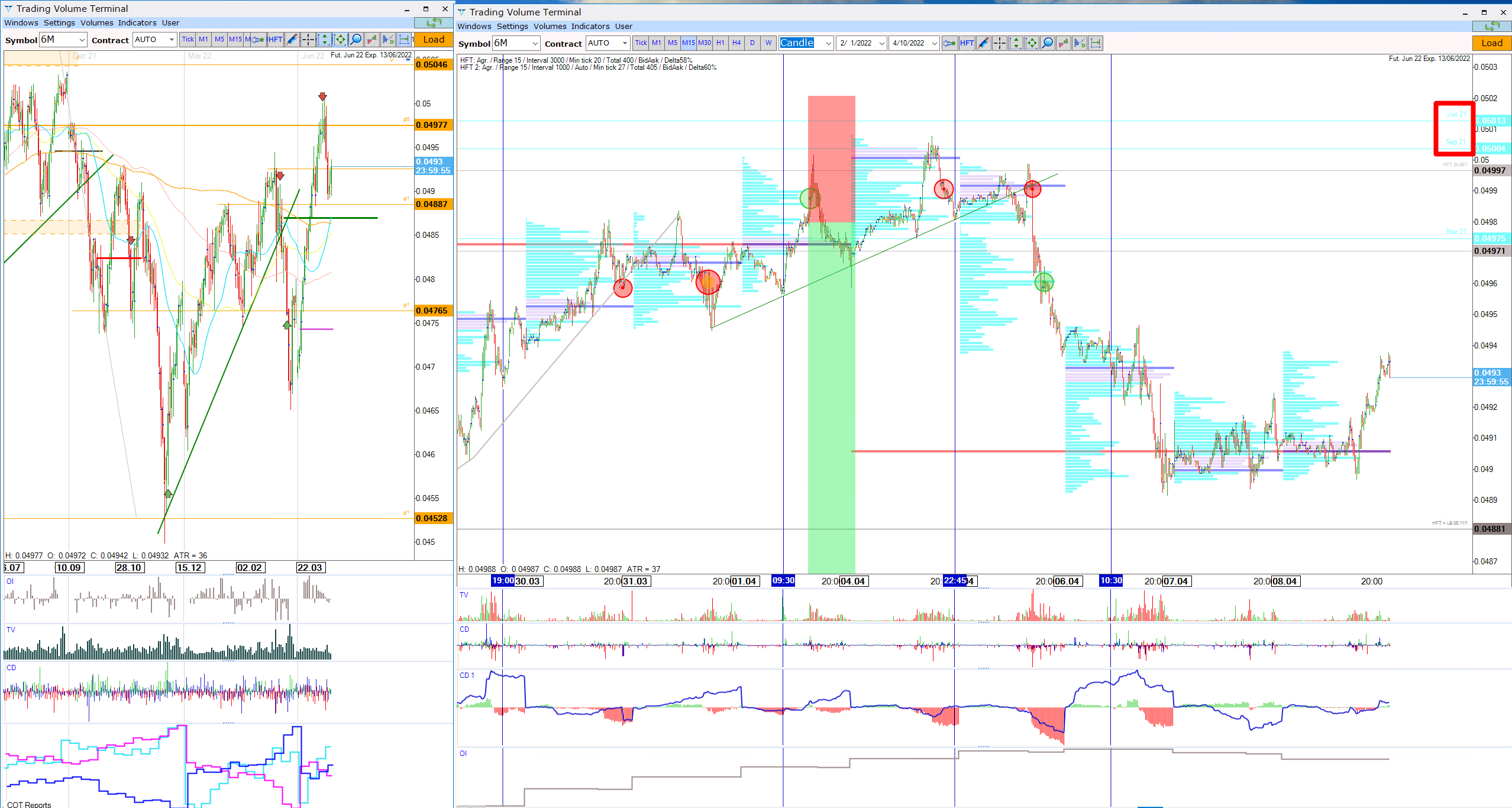Open Settings menu in left window

pos(59,22)
